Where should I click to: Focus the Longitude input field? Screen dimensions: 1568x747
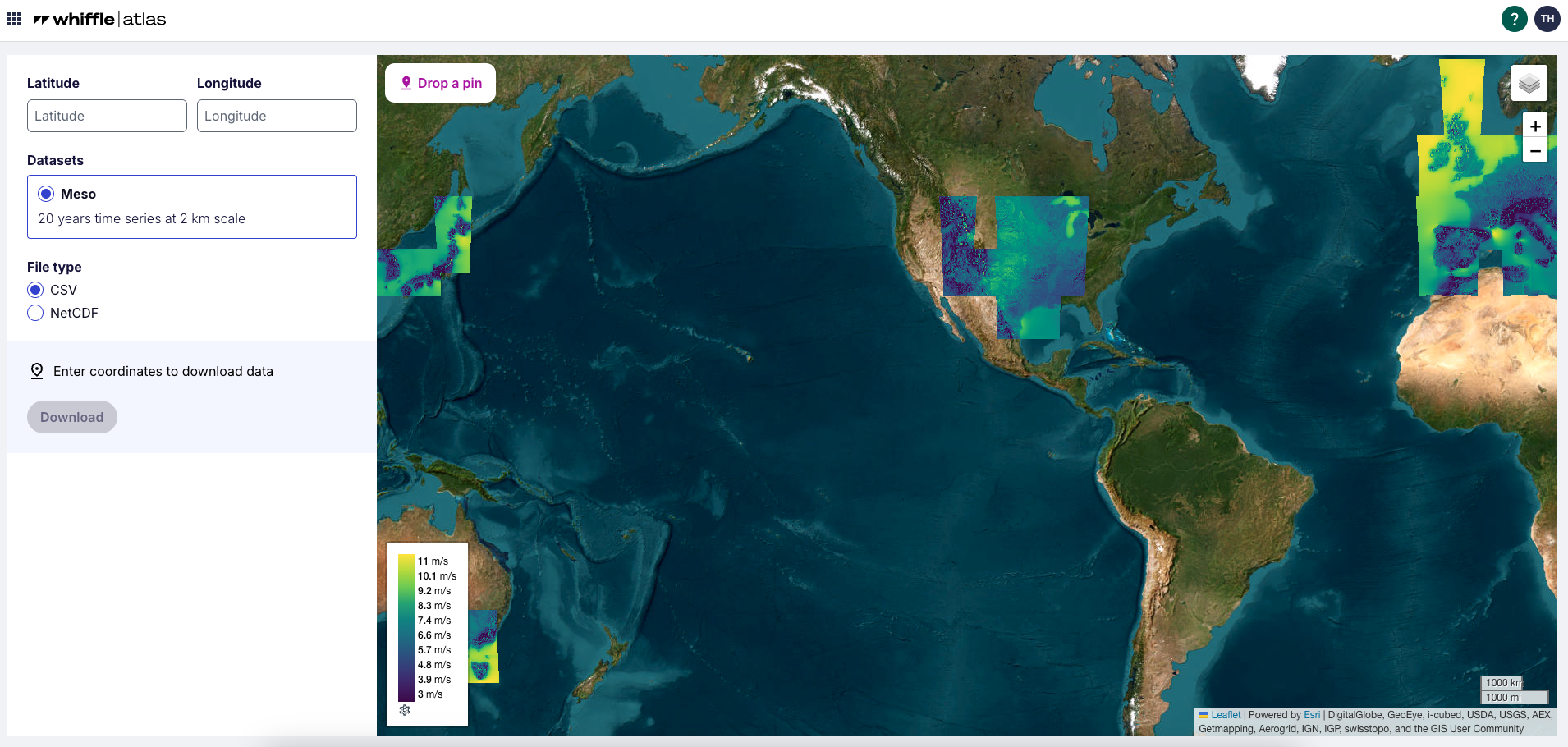click(x=277, y=116)
